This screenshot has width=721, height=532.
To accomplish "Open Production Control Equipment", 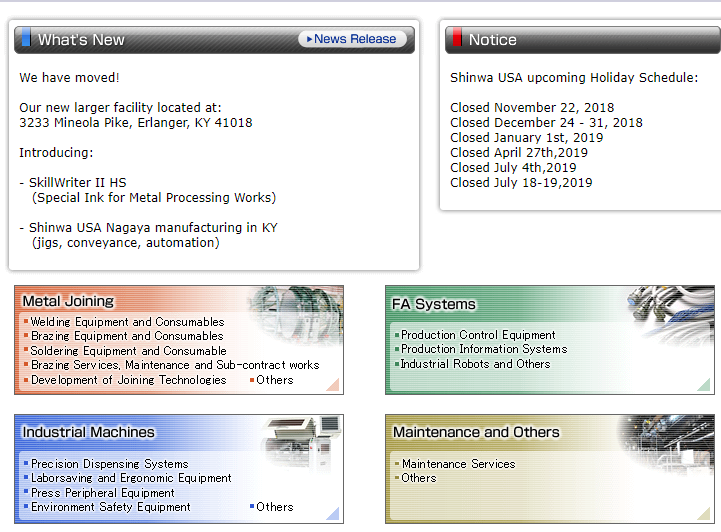I will pos(478,335).
